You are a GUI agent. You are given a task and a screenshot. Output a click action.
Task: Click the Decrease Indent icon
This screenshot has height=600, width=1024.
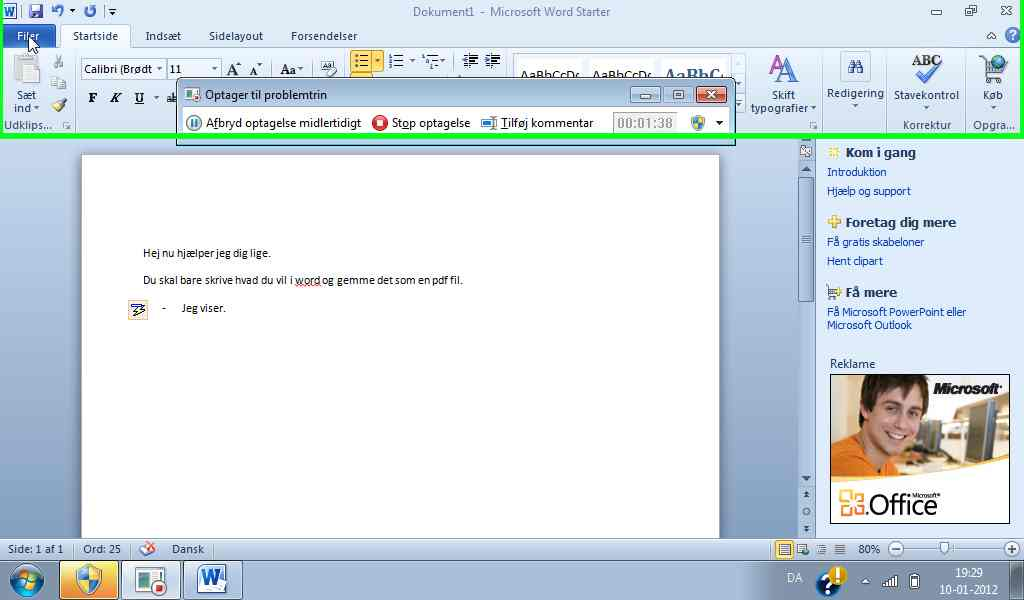click(470, 61)
